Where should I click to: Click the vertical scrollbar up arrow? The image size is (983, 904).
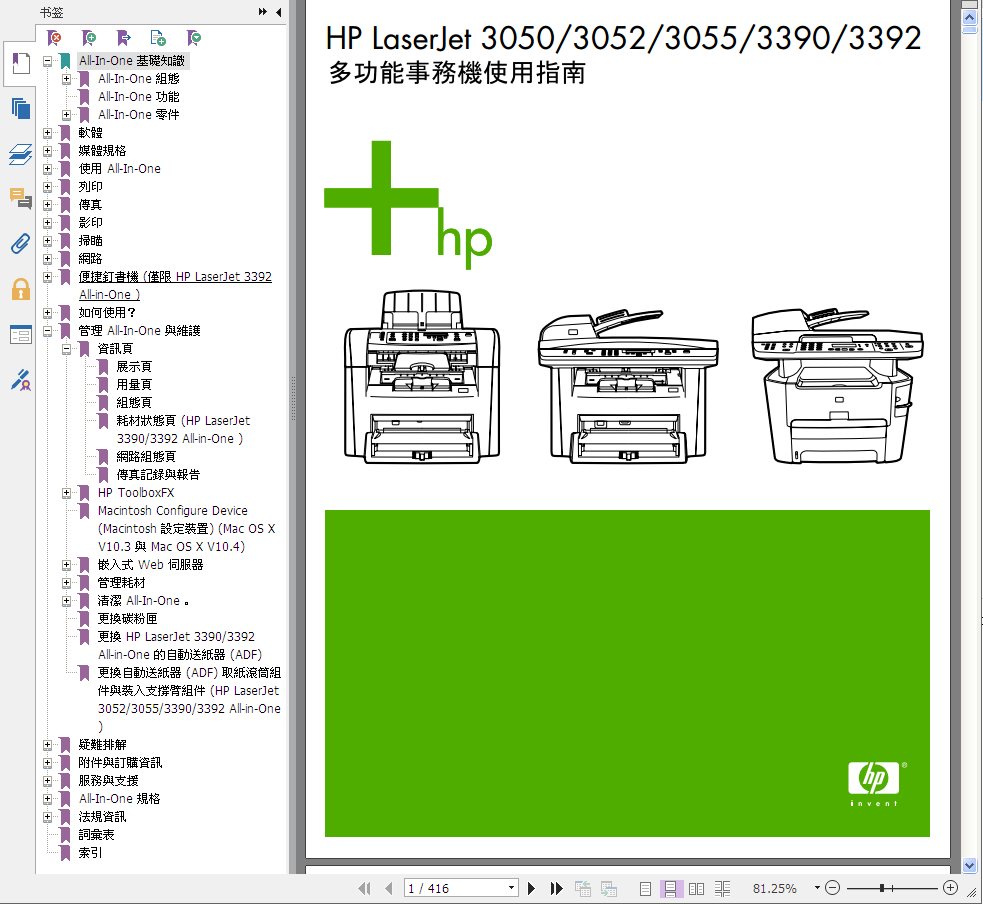(969, 18)
